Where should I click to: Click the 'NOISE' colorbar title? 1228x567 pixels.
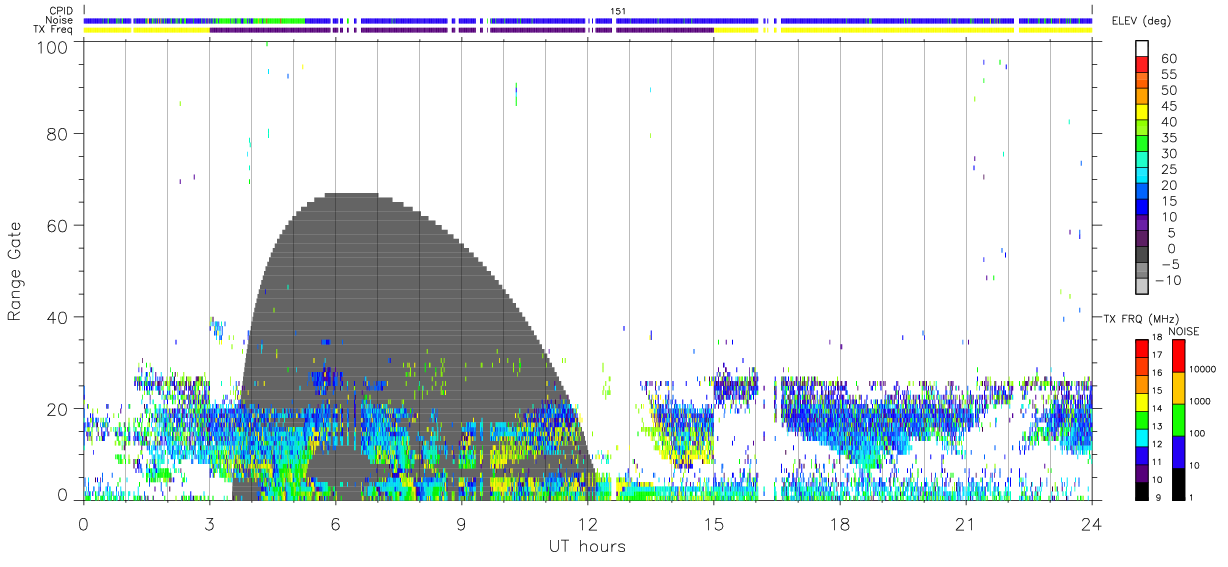point(1182,331)
